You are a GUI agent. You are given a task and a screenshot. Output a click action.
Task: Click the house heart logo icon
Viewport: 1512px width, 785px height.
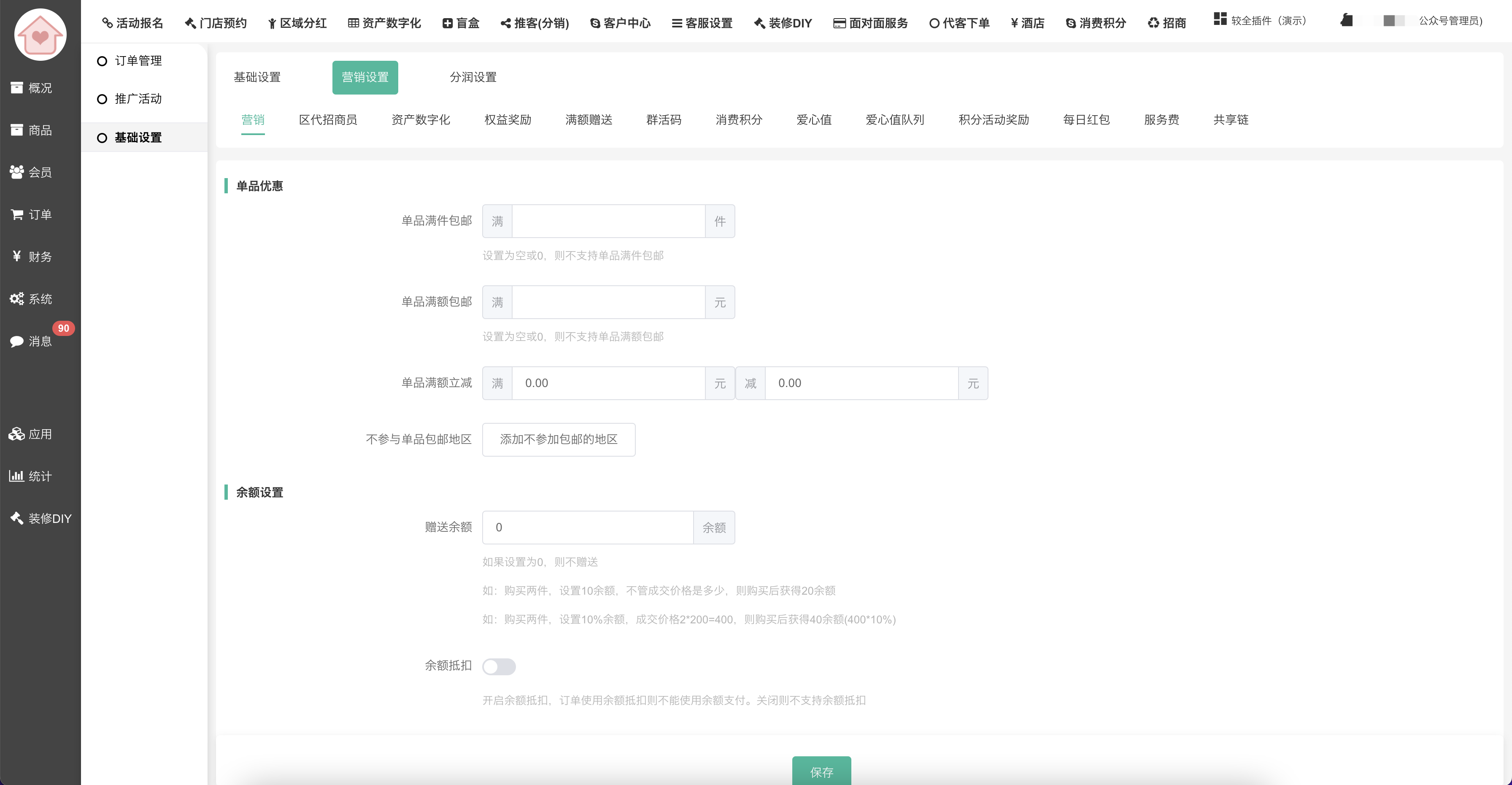[x=40, y=35]
